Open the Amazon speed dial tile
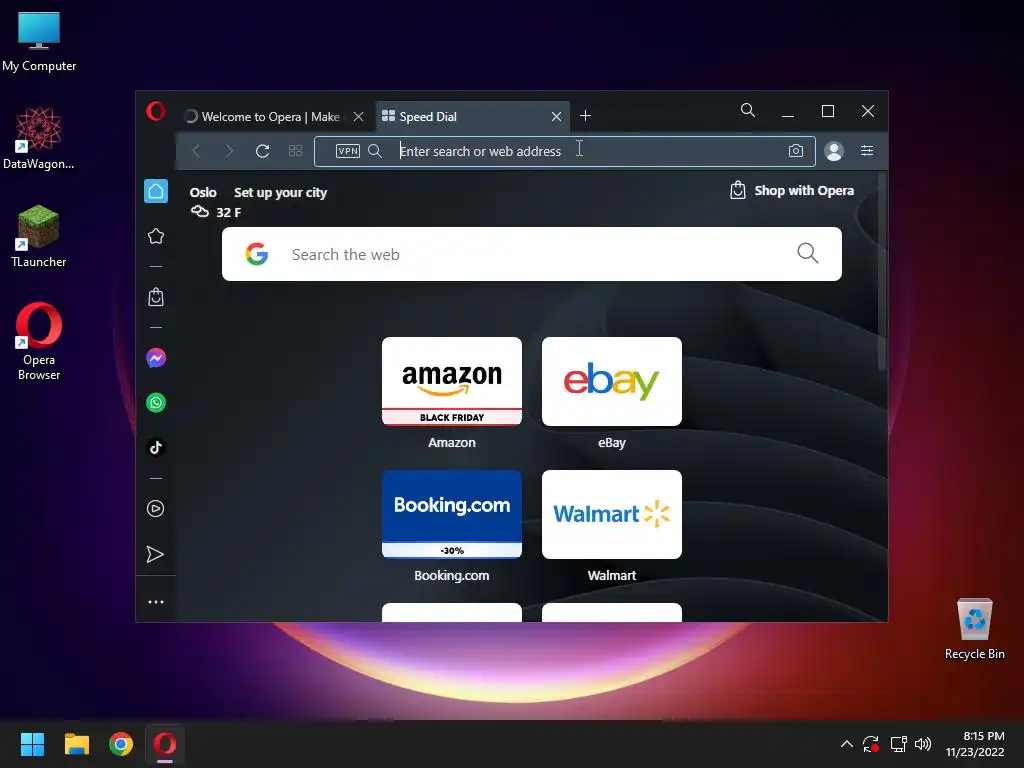The image size is (1024, 768). coord(452,381)
